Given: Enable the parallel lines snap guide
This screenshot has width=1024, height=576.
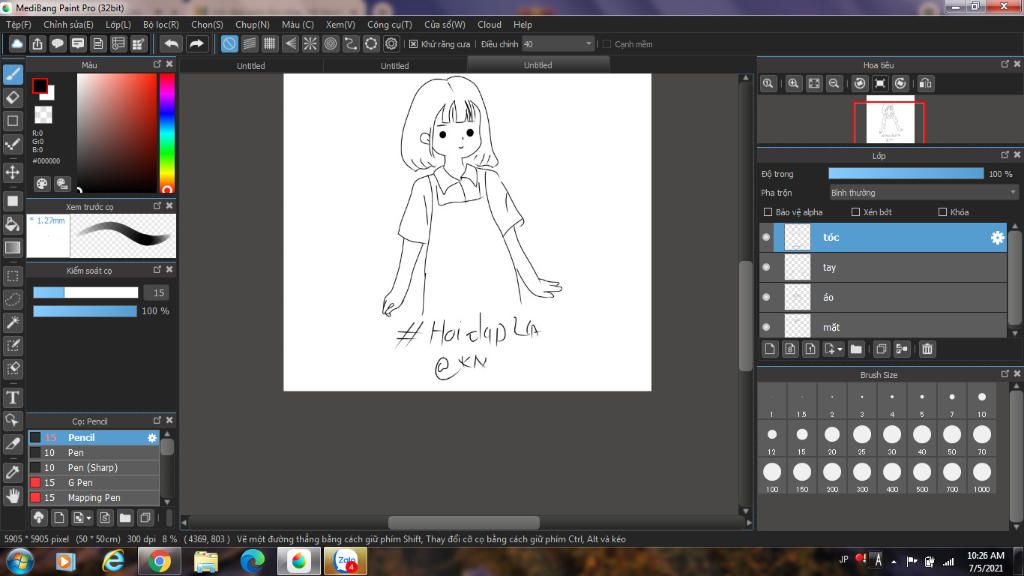Looking at the screenshot, I should point(249,44).
